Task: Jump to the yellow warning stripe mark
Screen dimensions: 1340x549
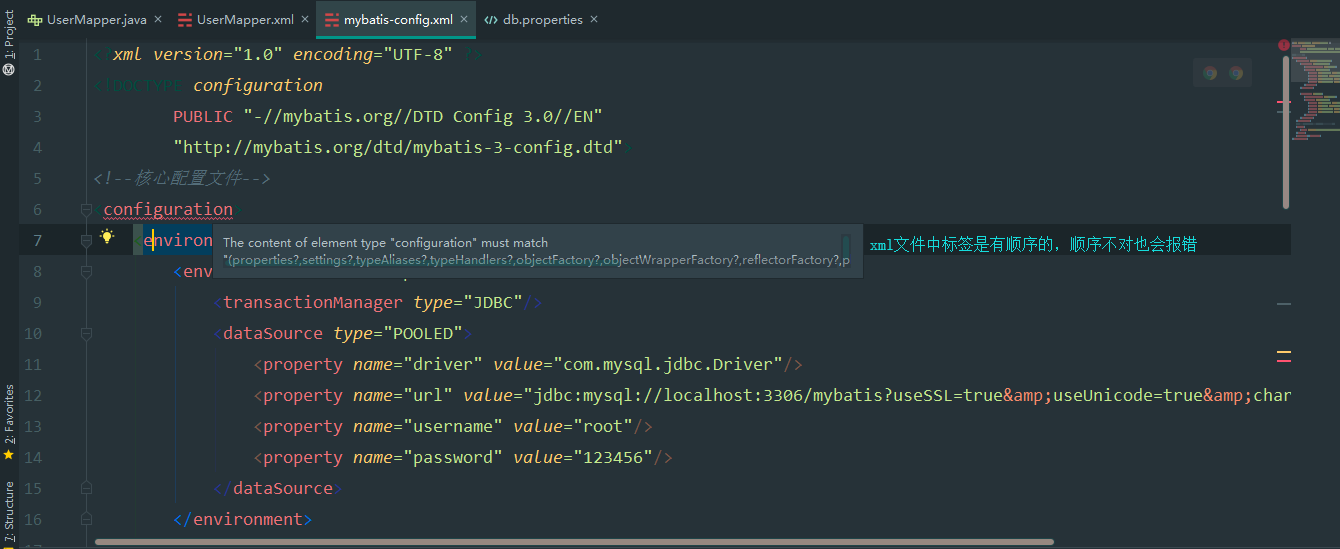Action: [x=1284, y=352]
